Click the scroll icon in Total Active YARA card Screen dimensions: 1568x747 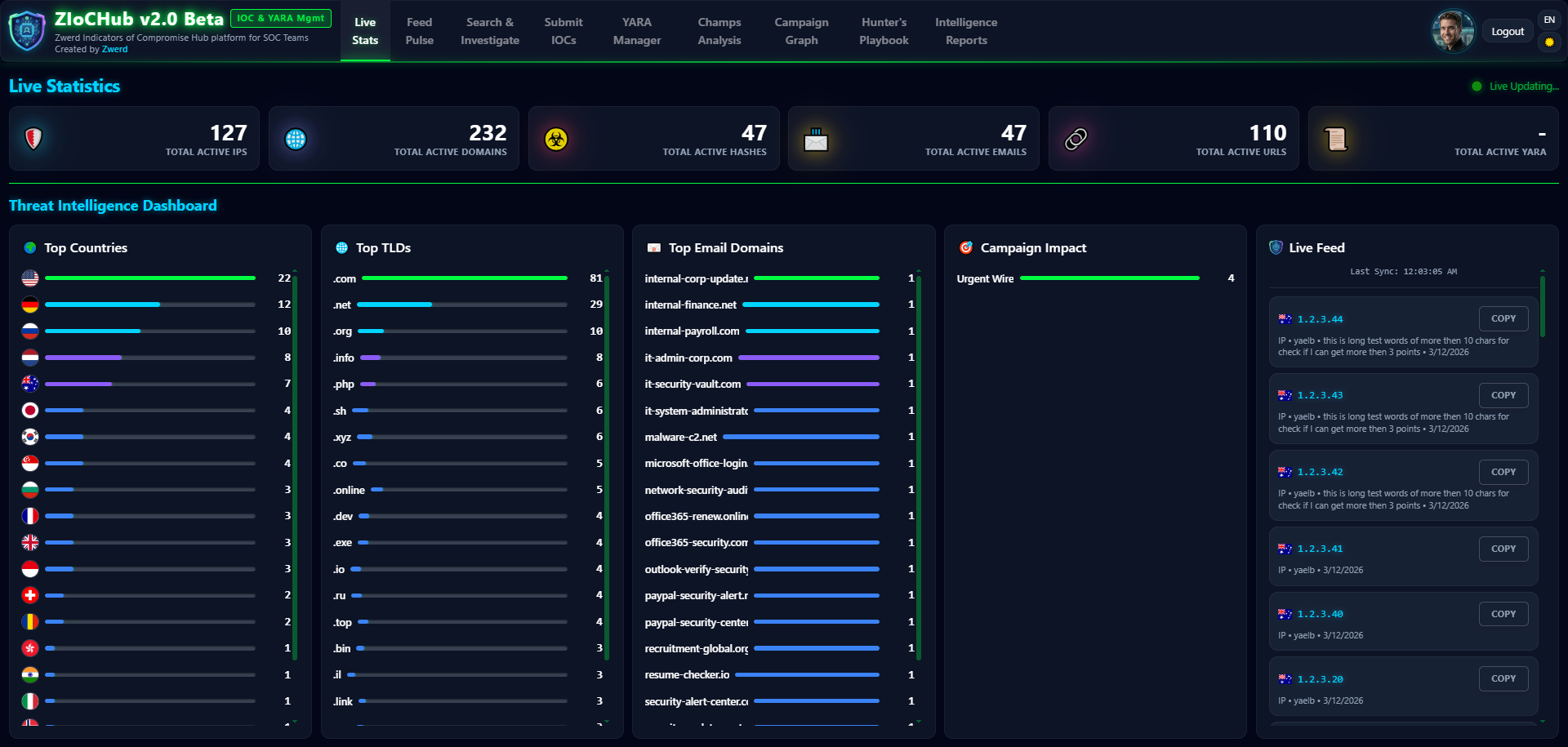1336,140
